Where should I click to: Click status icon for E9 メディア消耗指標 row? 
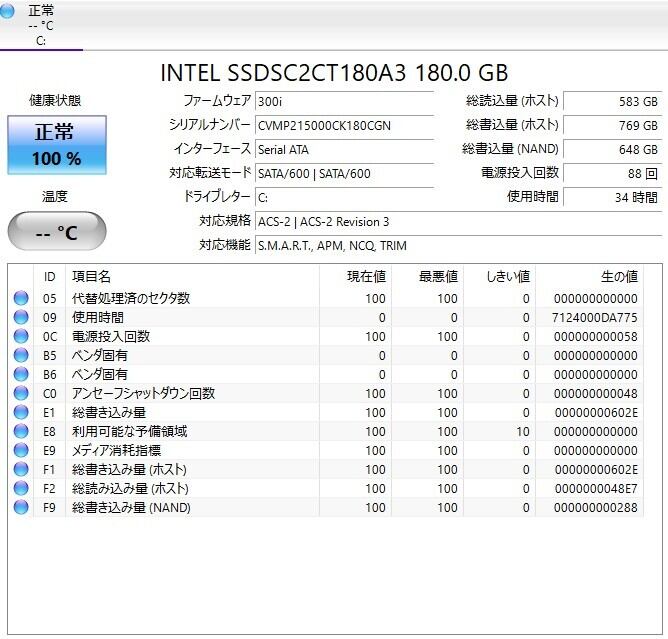[21, 451]
